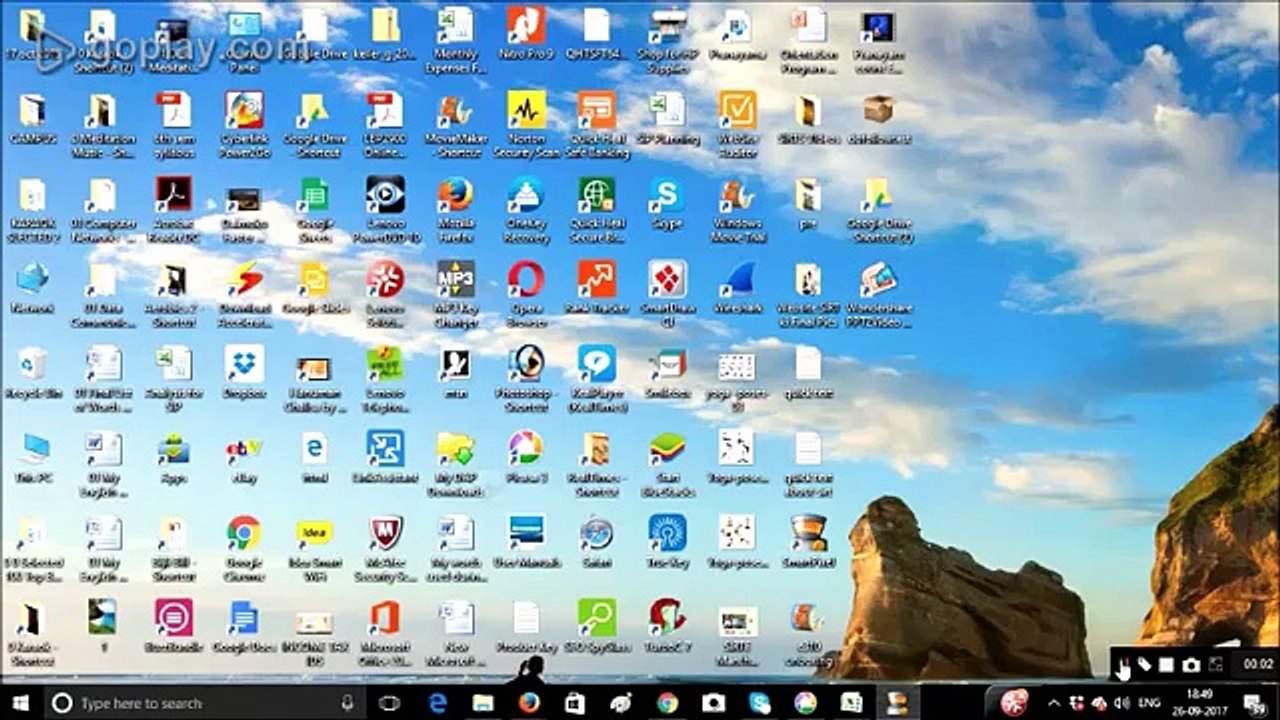This screenshot has width=1280, height=720.
Task: Select the recorder's pen annotation tool
Action: coord(1144,665)
